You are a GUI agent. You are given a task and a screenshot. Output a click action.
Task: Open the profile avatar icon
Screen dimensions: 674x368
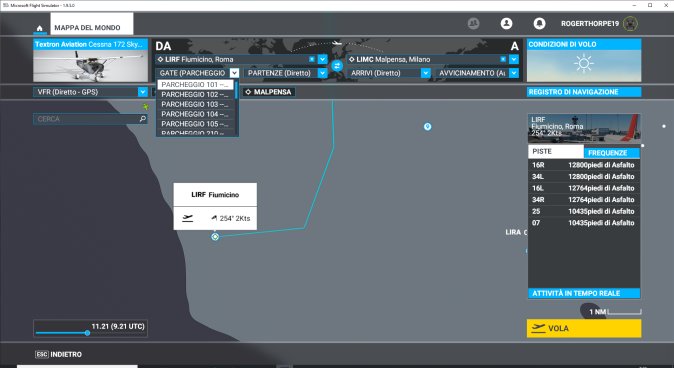click(x=506, y=23)
